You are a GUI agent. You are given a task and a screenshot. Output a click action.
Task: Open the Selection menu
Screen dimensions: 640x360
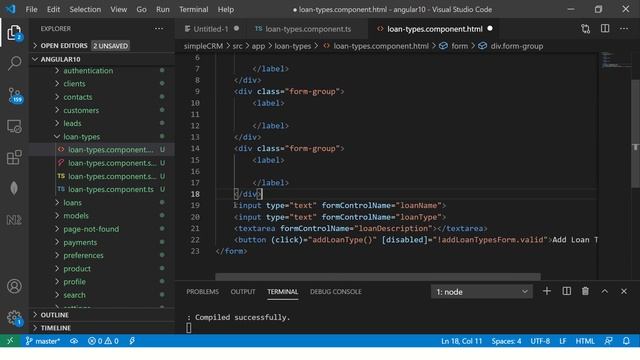point(85,9)
